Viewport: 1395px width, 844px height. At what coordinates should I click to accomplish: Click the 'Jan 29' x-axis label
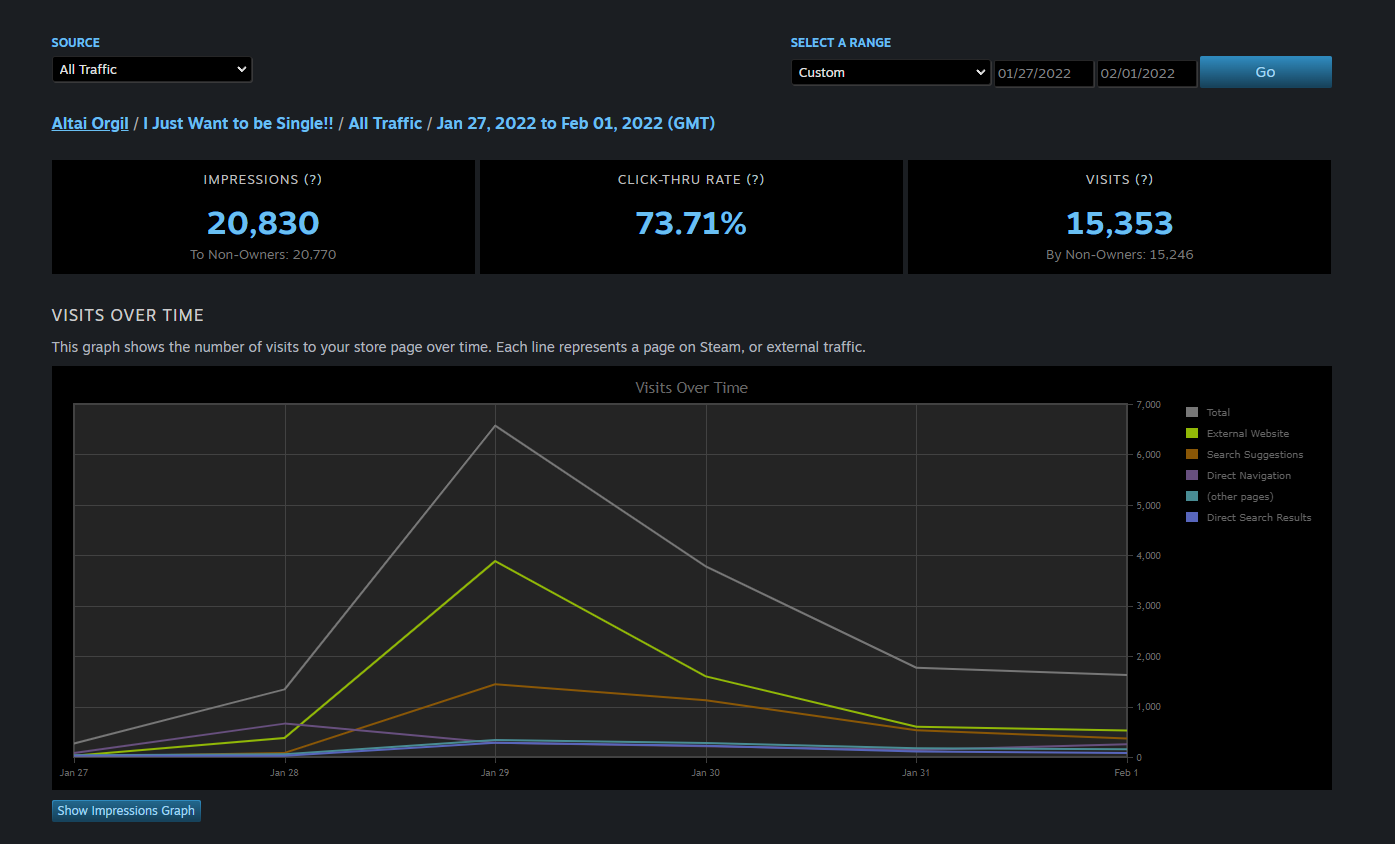(x=495, y=773)
